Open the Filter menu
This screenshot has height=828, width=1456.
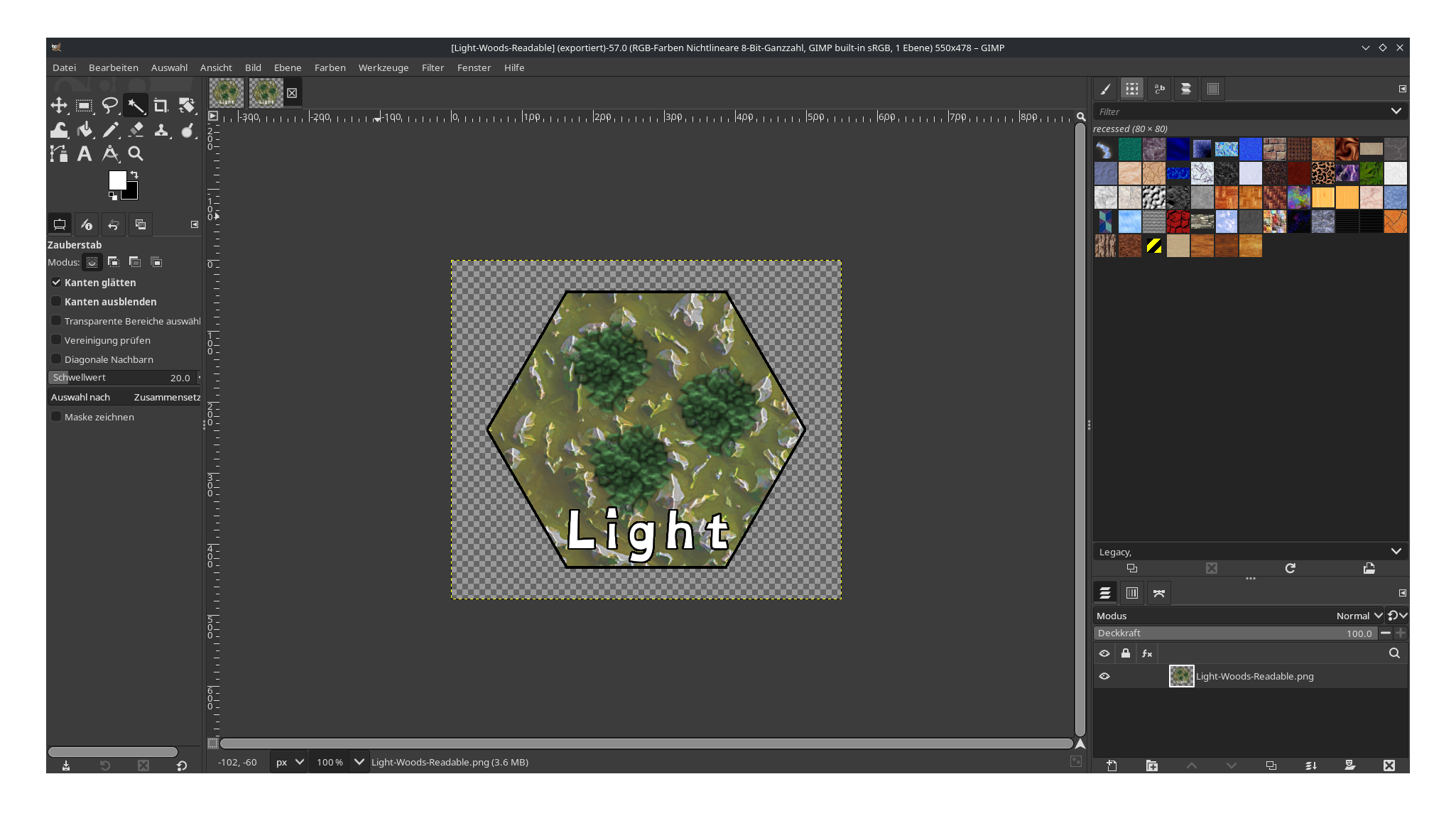click(x=433, y=67)
